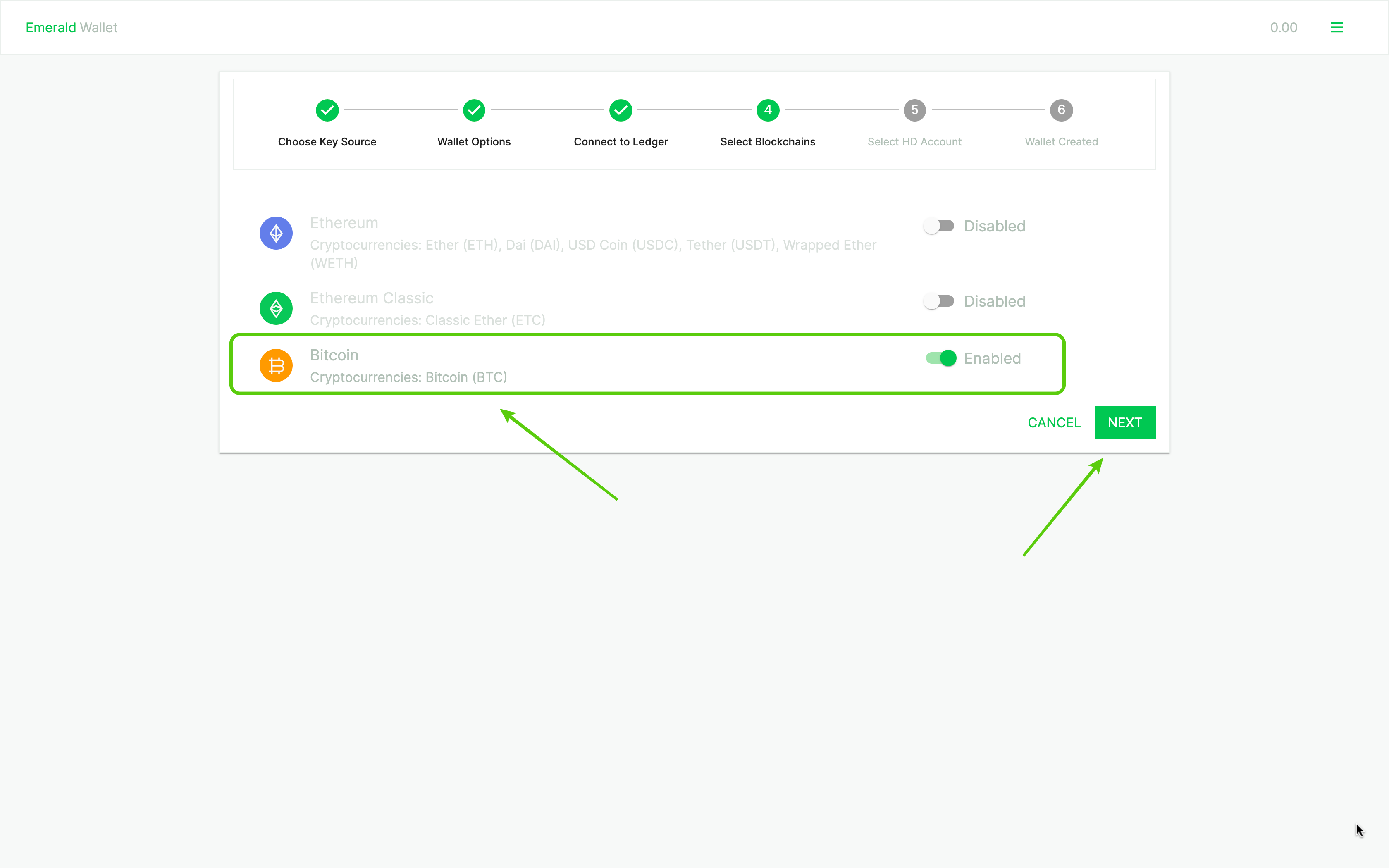Open the hamburger menu icon
1389x868 pixels.
click(x=1336, y=28)
